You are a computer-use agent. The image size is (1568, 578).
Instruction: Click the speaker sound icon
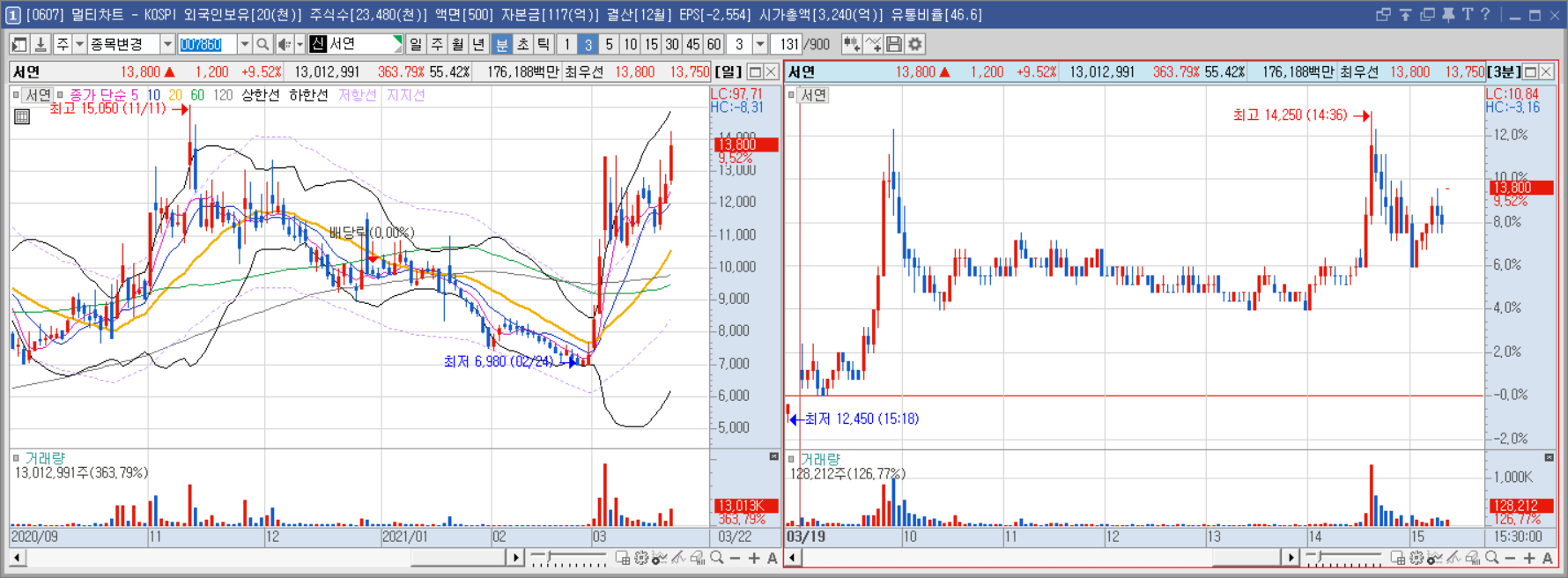point(284,44)
